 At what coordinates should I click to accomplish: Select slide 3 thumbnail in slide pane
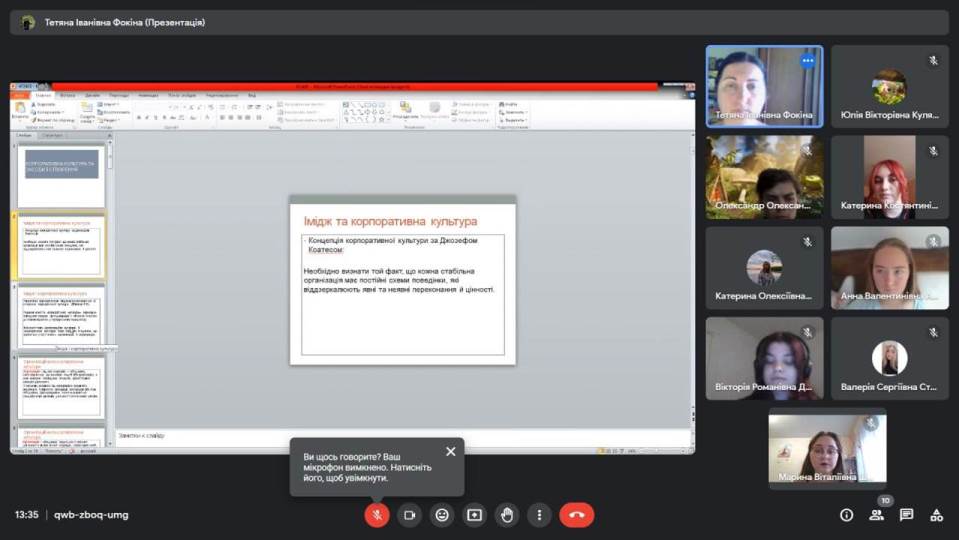pos(61,316)
